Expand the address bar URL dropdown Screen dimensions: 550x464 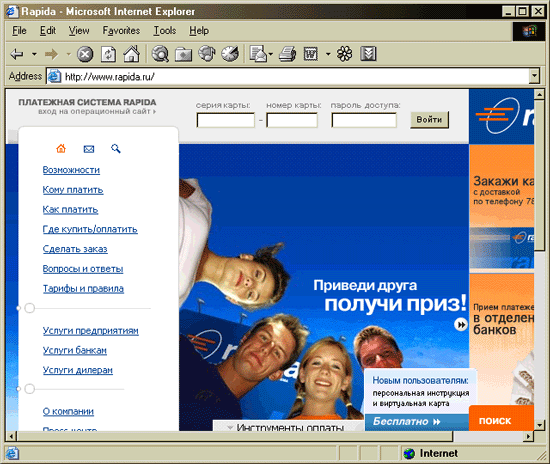534,76
